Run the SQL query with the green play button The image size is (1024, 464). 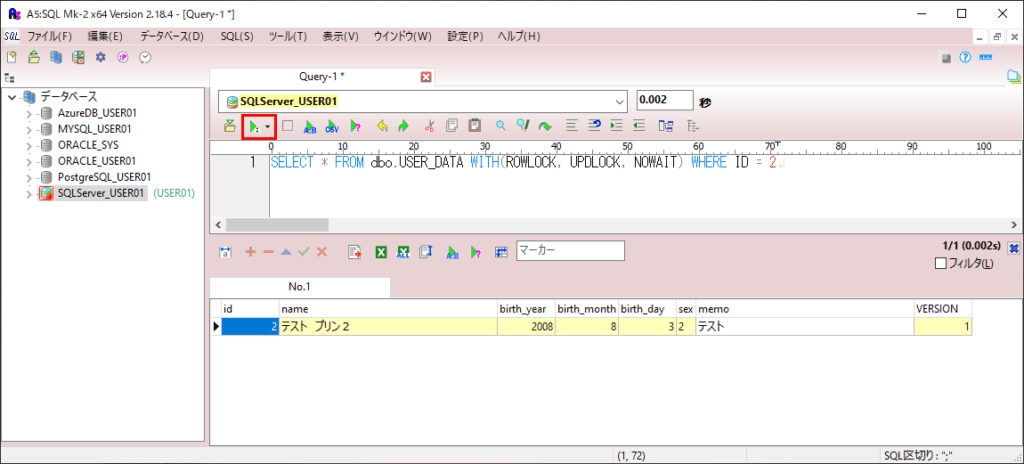(255, 127)
